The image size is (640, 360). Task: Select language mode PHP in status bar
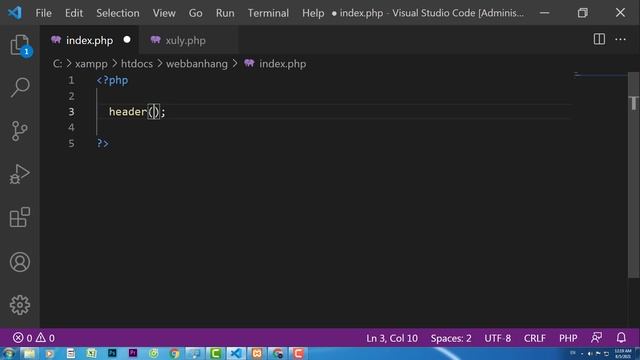tap(568, 338)
